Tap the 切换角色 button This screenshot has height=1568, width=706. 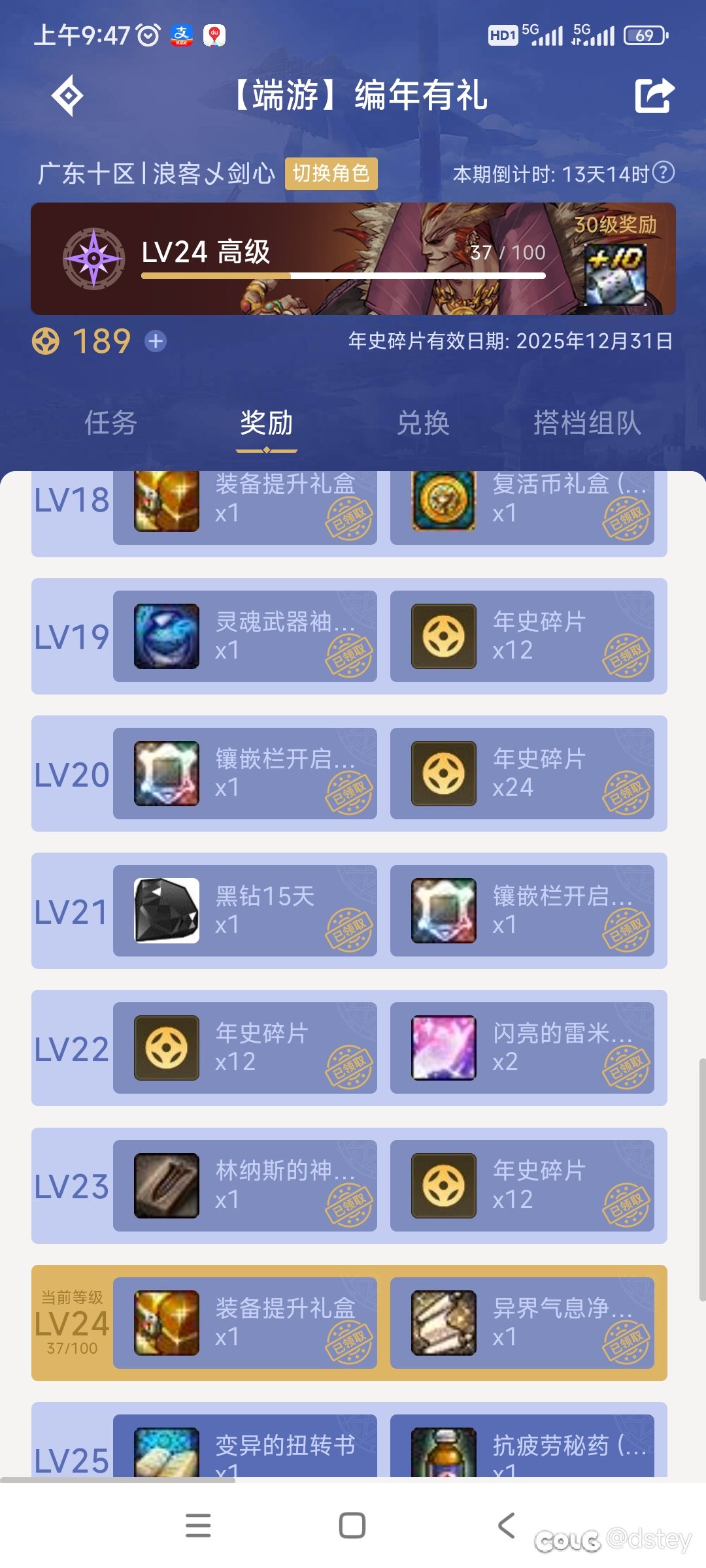click(331, 174)
